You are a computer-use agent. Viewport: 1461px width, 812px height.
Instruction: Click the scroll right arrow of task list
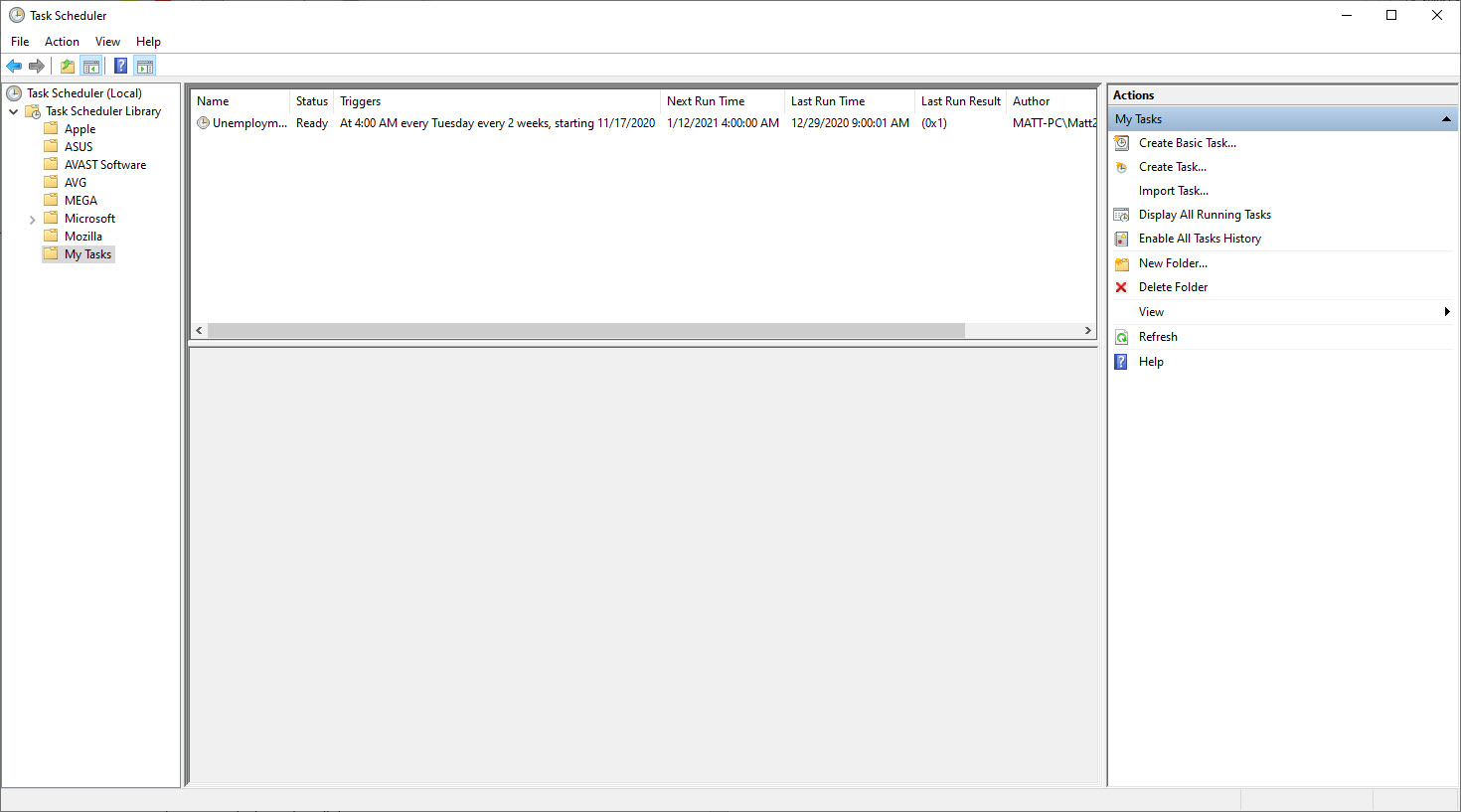pyautogui.click(x=1087, y=330)
